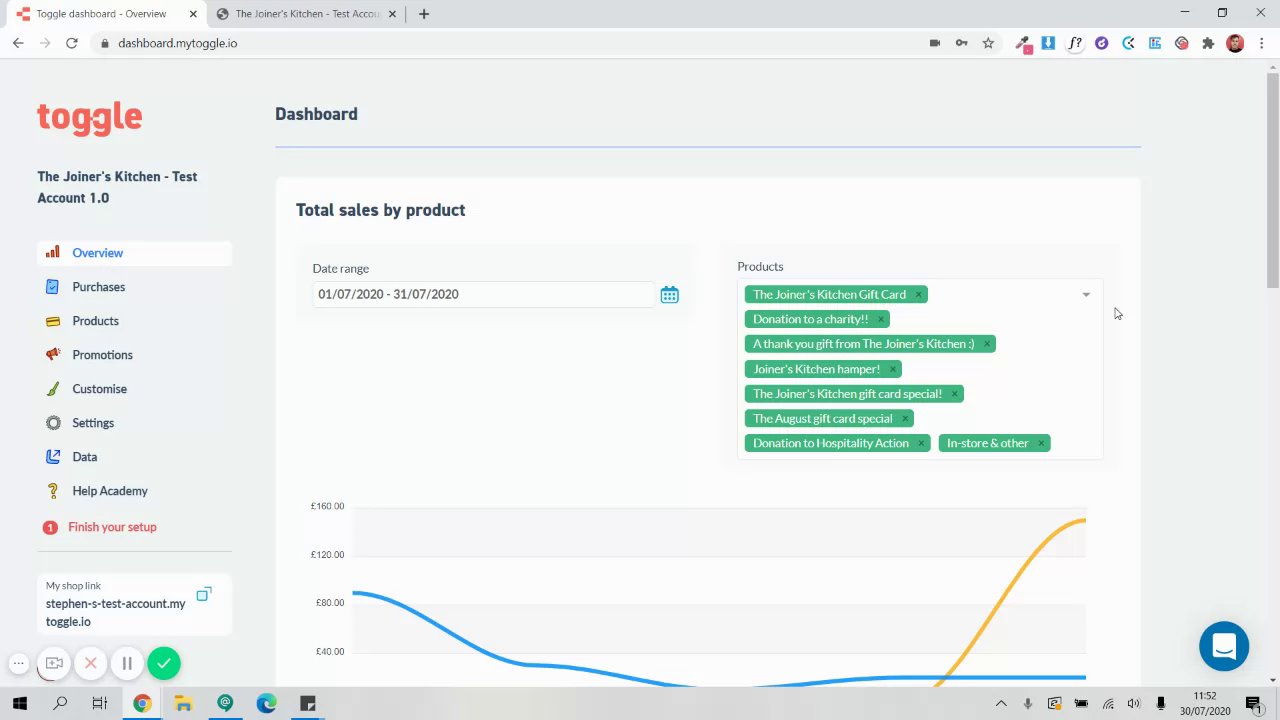Open the stephen-s-test-account shop link

pos(115,613)
